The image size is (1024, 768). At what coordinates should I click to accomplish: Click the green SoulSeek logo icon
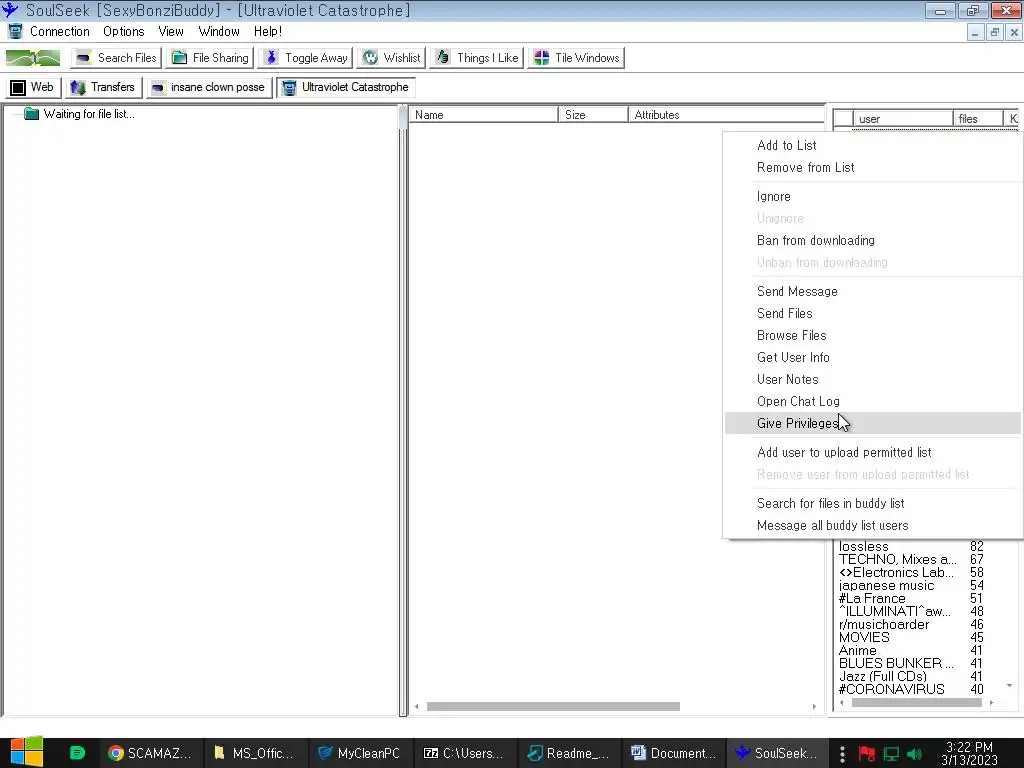tap(33, 57)
